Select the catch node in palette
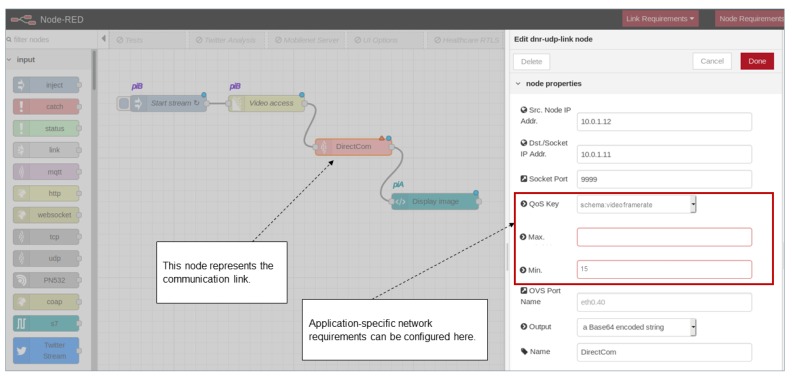This screenshot has height=382, width=793. [47, 107]
